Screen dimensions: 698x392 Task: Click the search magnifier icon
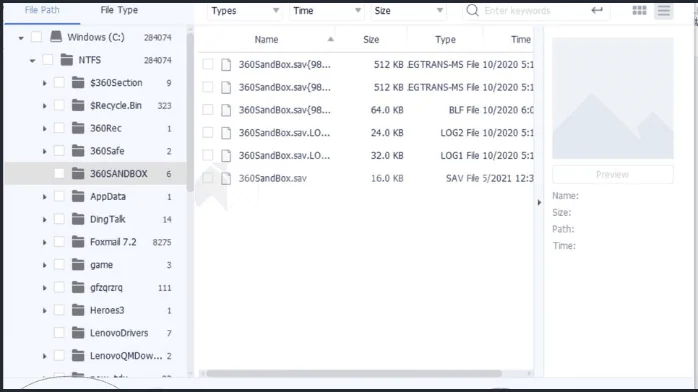pos(472,10)
